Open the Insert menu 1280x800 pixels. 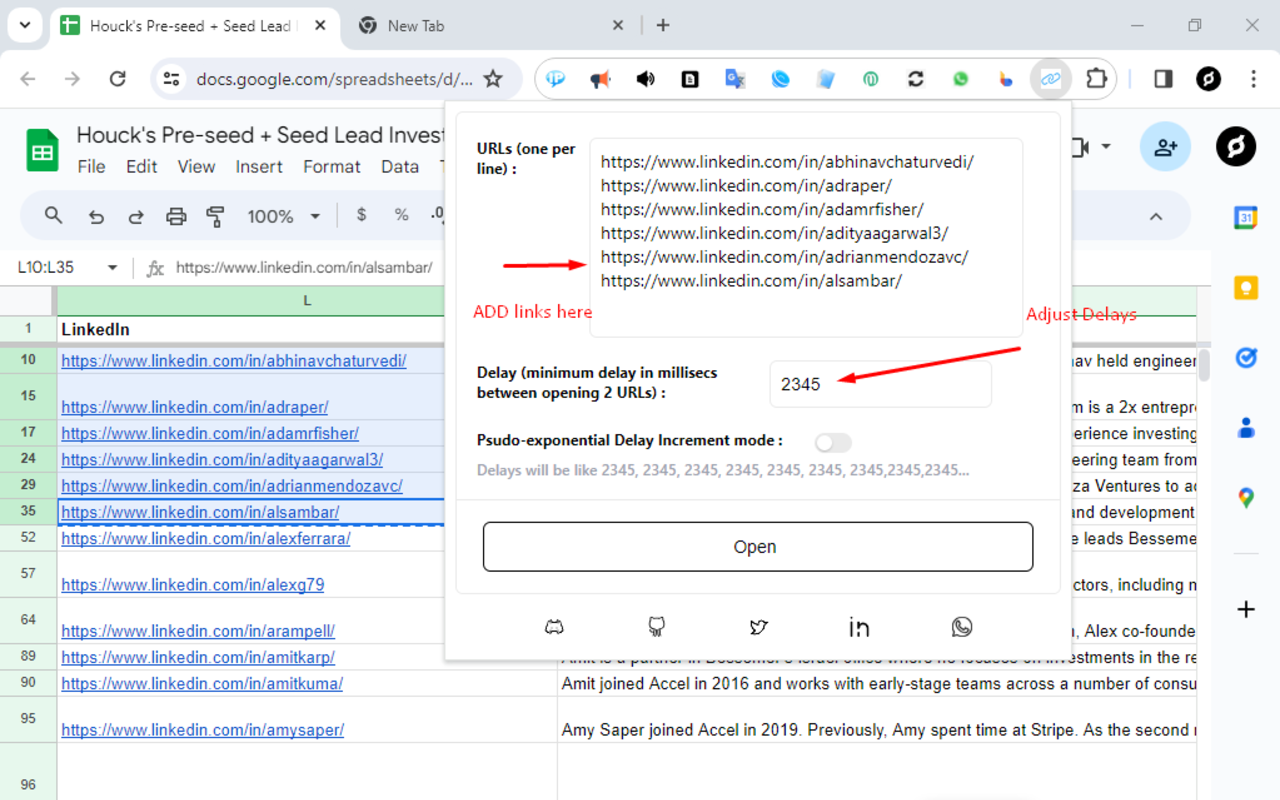coord(259,167)
